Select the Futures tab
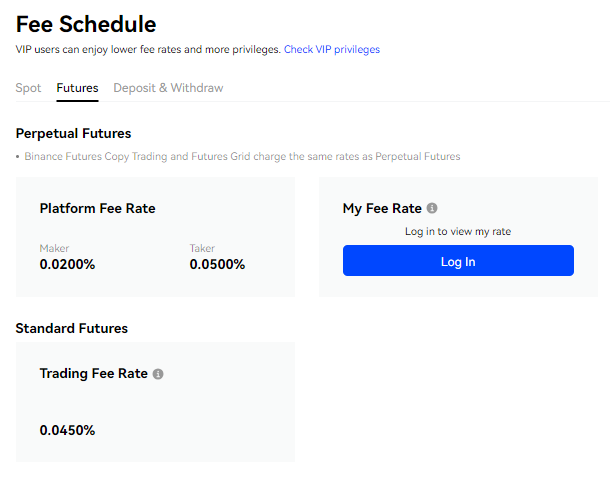Screen dimensions: 610x490 pos(77,88)
